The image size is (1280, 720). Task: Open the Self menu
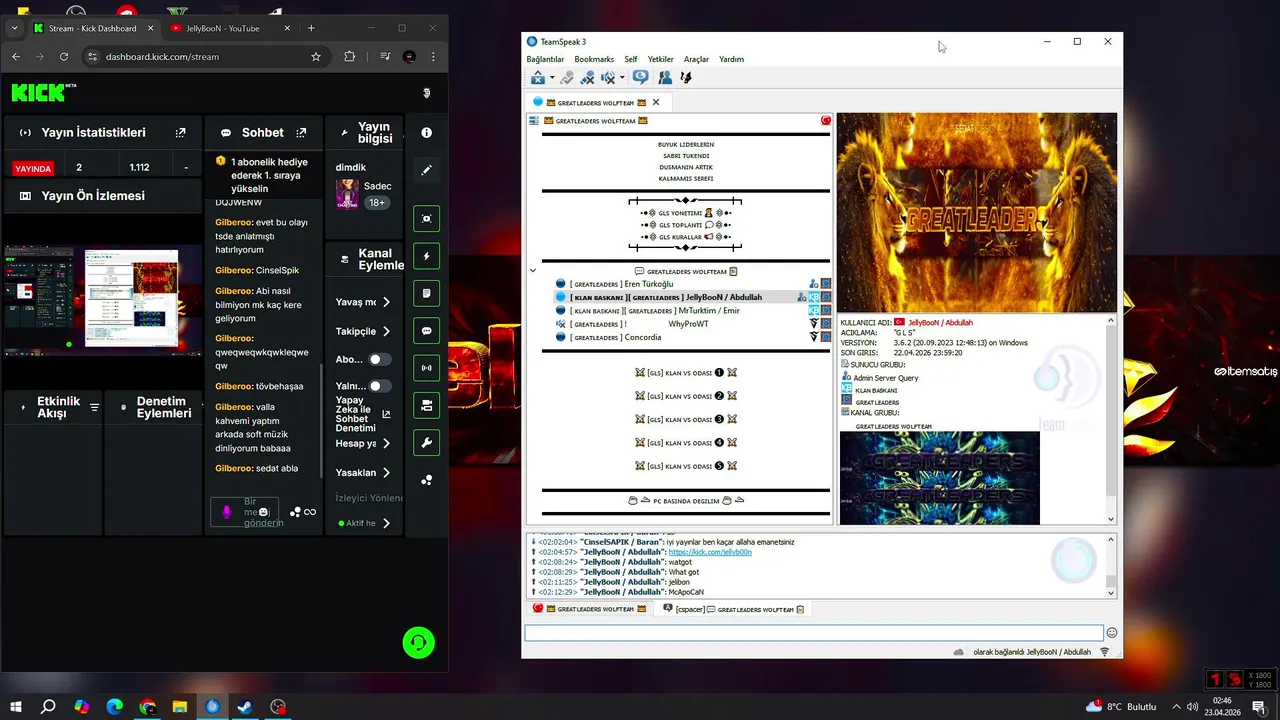click(631, 59)
